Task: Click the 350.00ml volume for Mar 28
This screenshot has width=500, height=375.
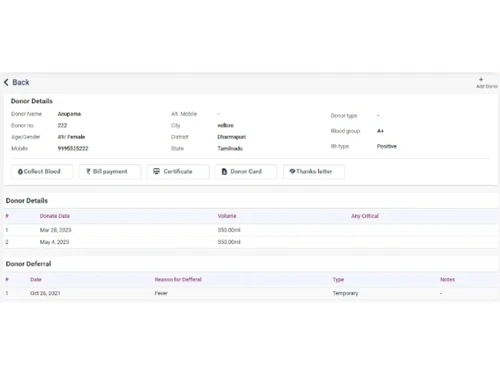Action: pyautogui.click(x=229, y=230)
